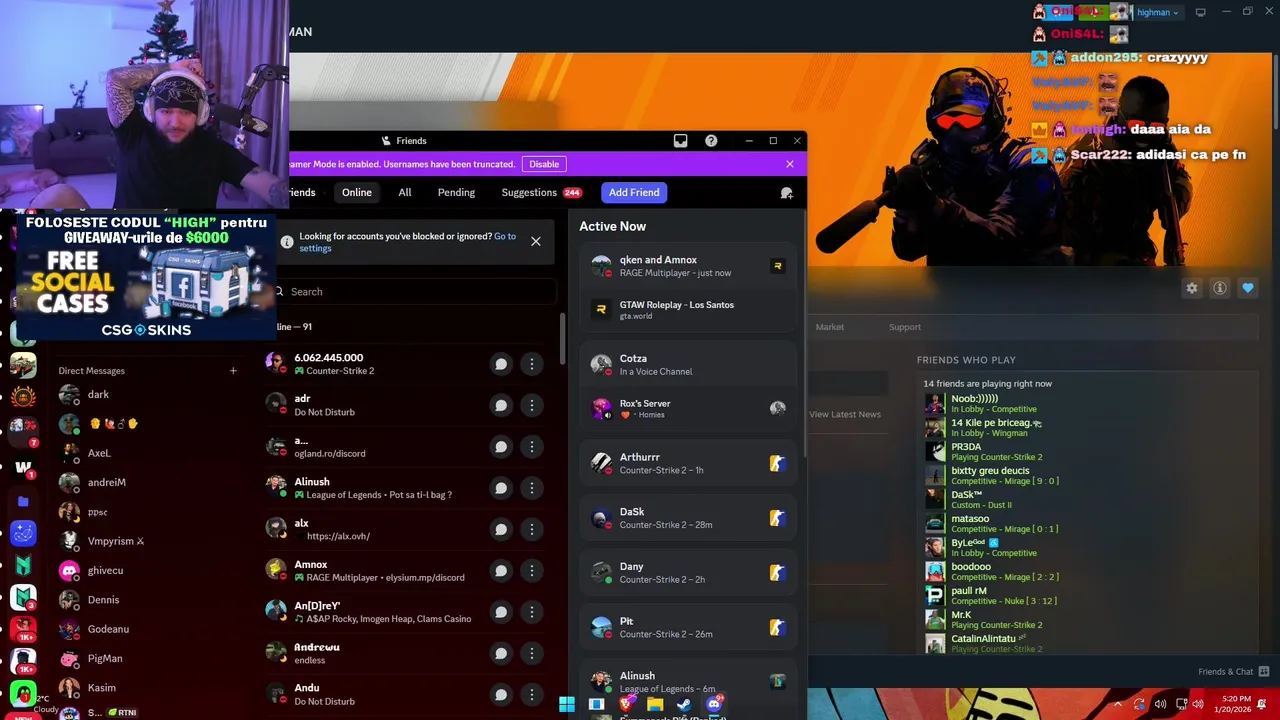The height and width of the screenshot is (720, 1280).
Task: Focus the friends Search field
Action: point(415,292)
